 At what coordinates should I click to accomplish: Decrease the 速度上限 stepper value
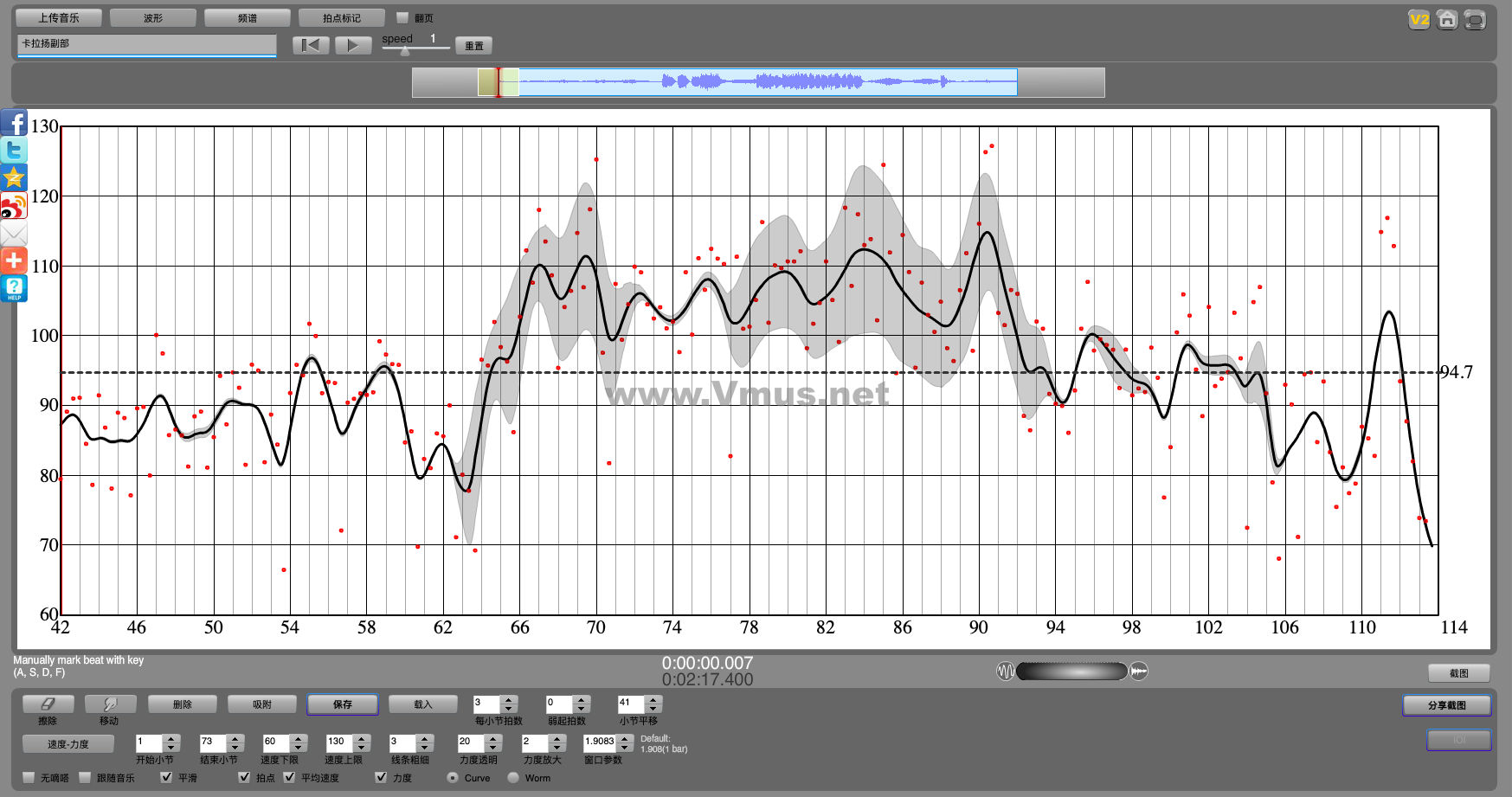click(x=363, y=748)
